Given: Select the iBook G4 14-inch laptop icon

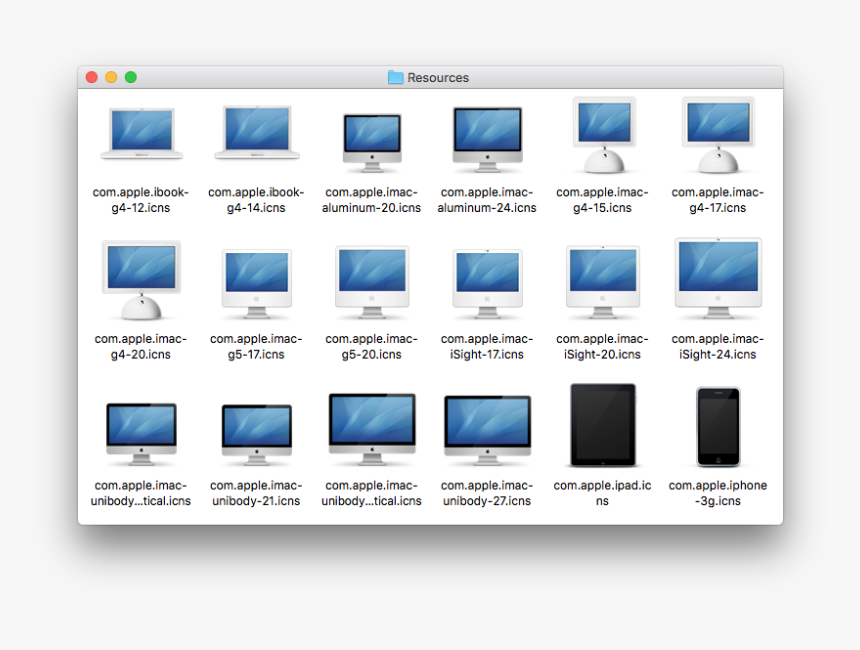Looking at the screenshot, I should click(257, 133).
